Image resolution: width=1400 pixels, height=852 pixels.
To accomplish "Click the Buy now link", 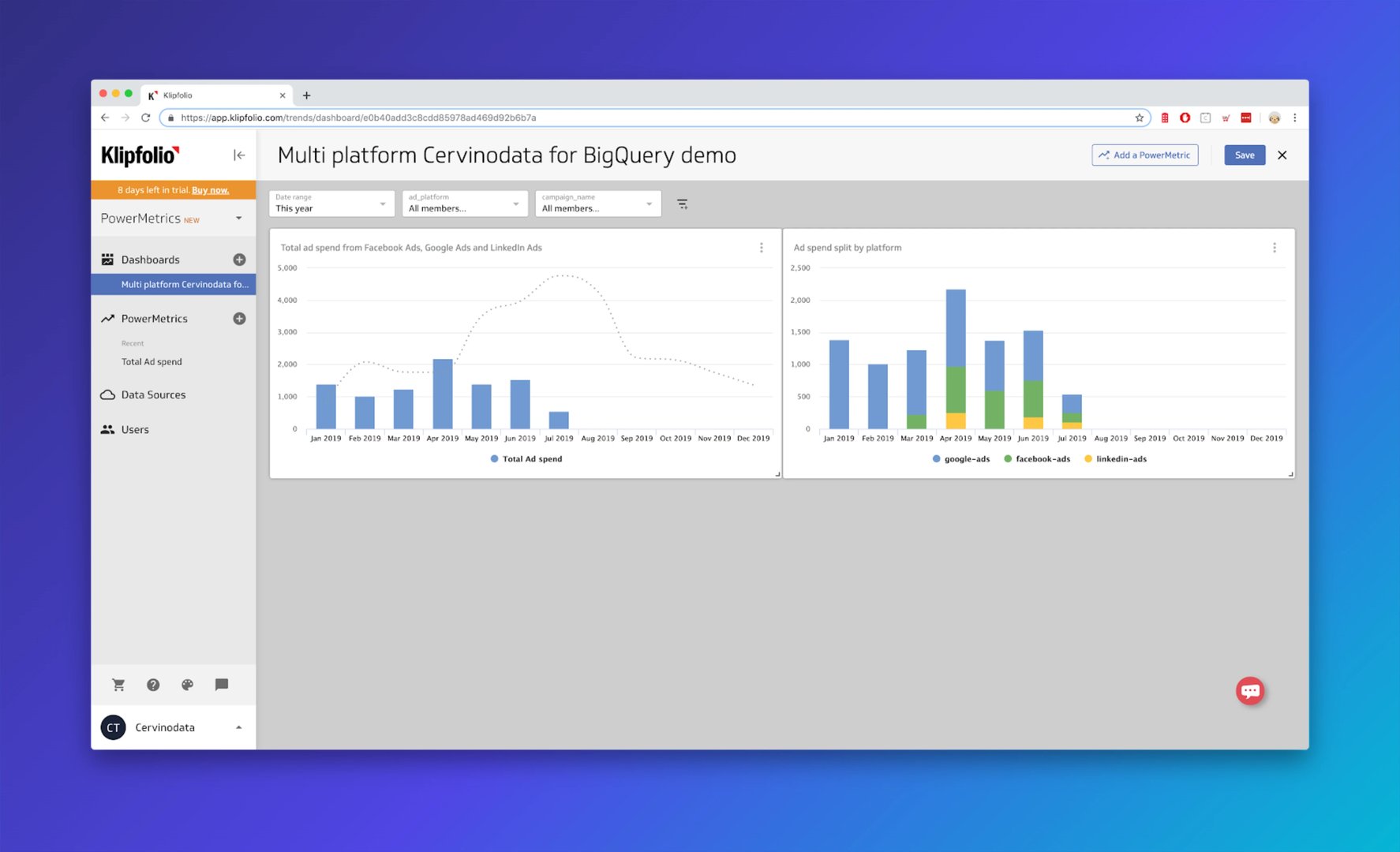I will [211, 190].
